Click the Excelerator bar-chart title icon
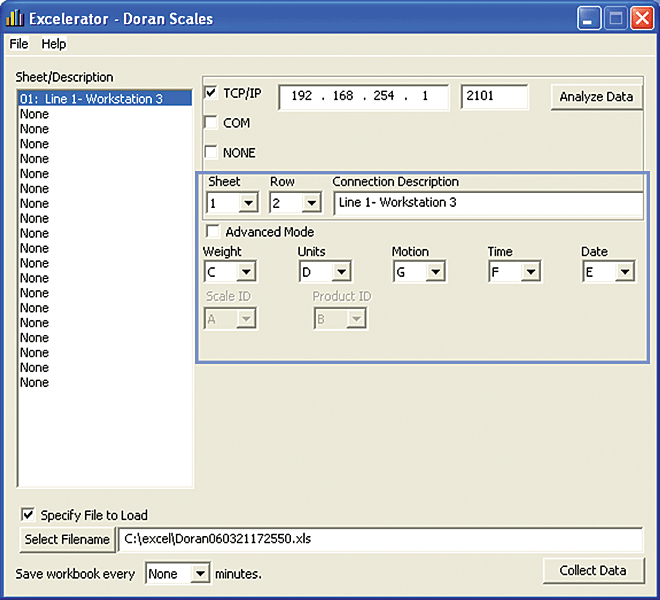660x600 pixels. (15, 18)
